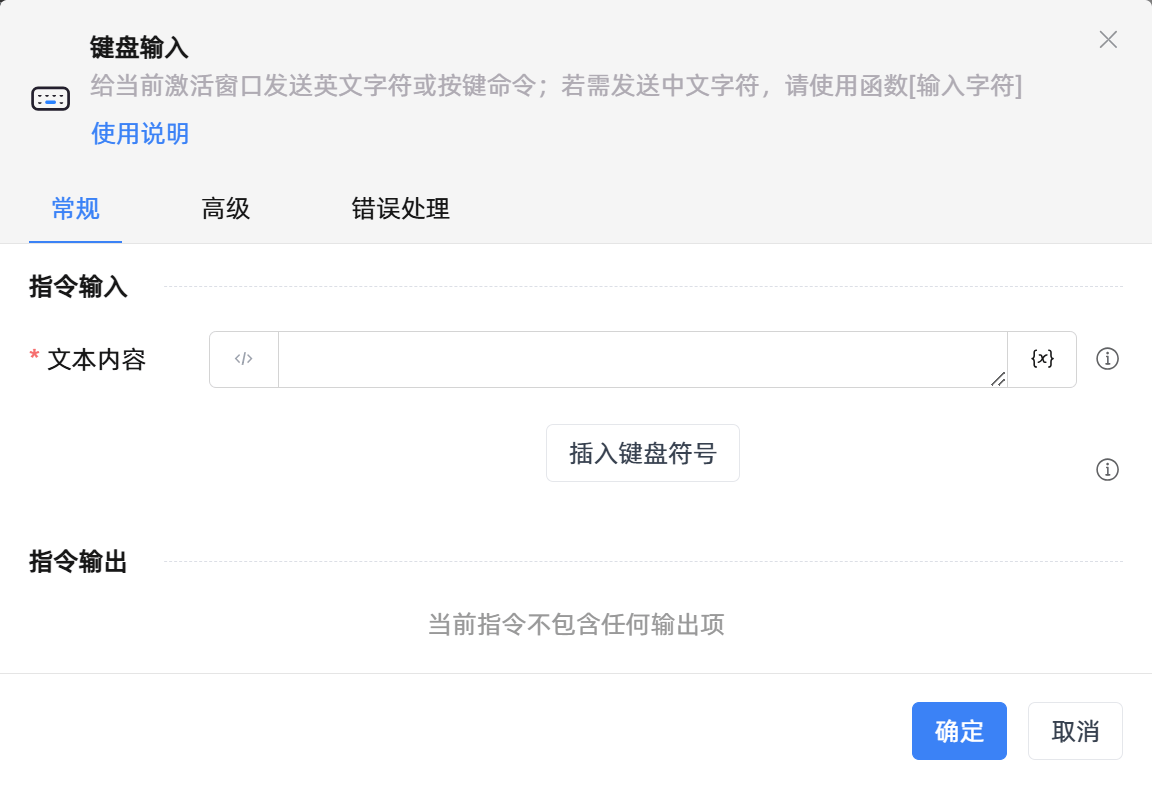Viewport: 1152px width, 788px height.
Task: Switch to the 高级 tab
Action: [x=225, y=209]
